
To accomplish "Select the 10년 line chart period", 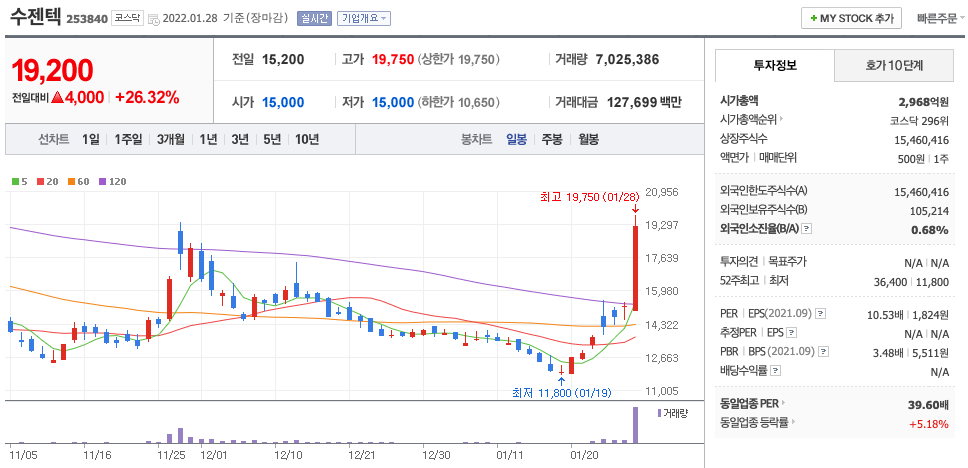I will click(307, 140).
